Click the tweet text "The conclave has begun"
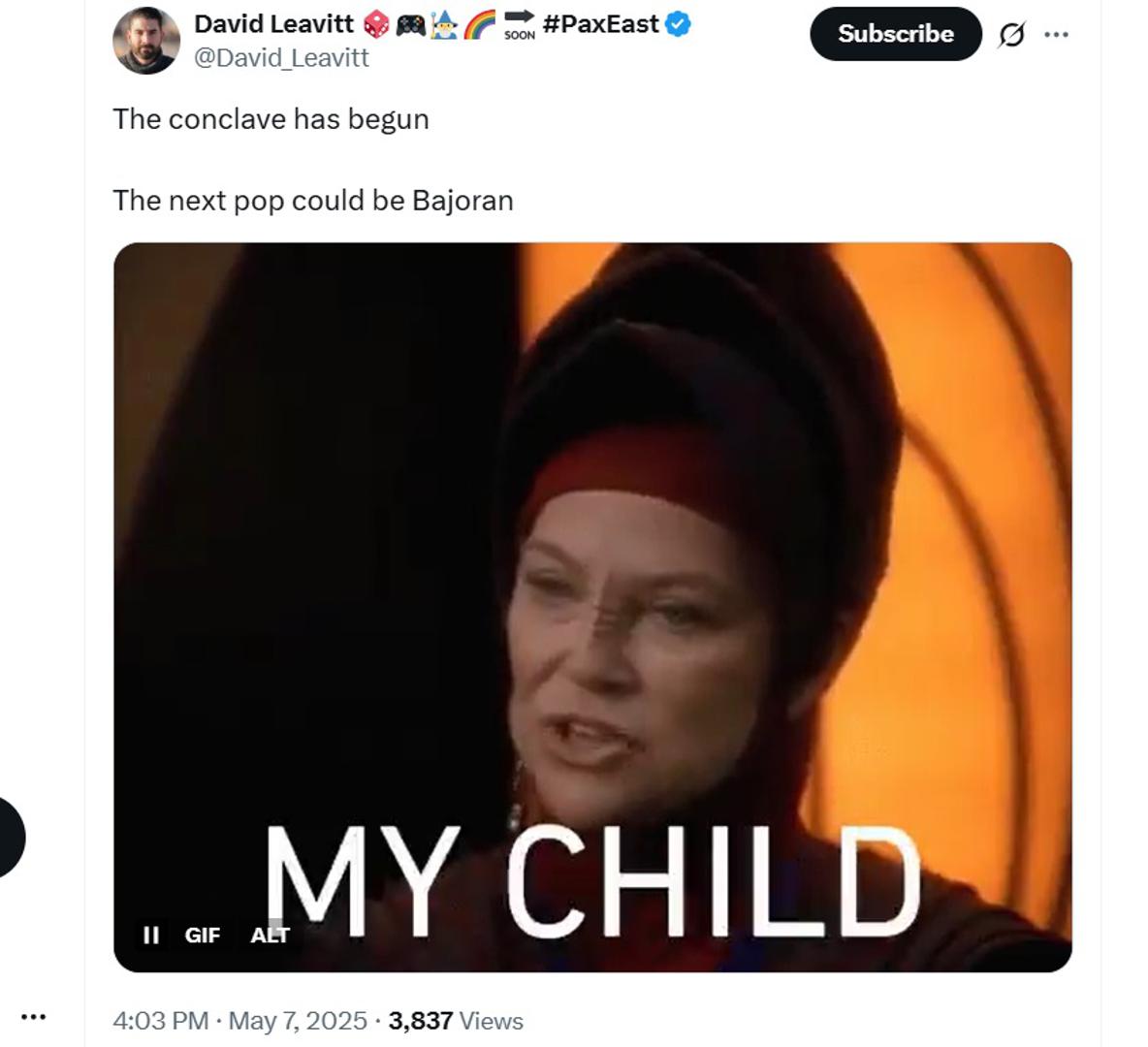The height and width of the screenshot is (1047, 1148). coord(271,119)
